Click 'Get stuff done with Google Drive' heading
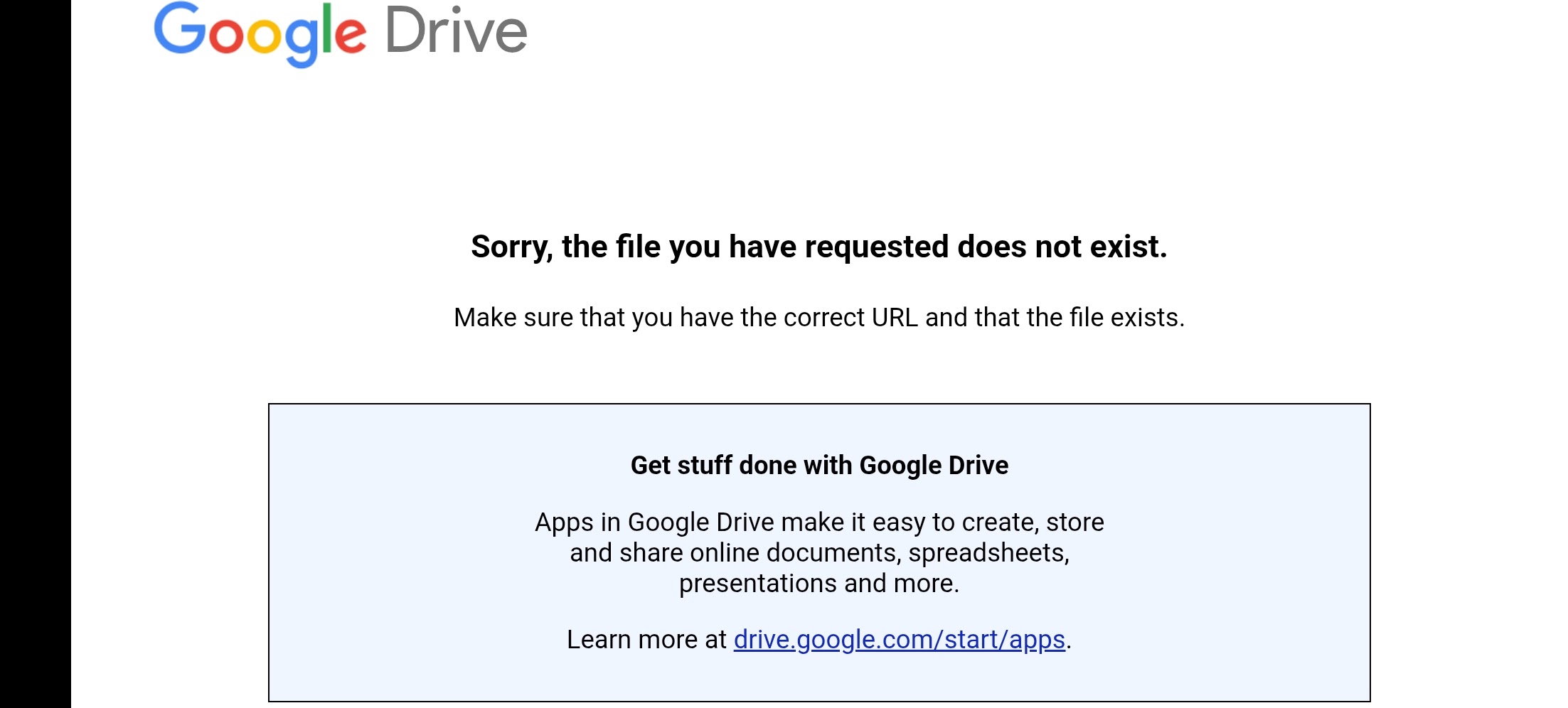This screenshot has height=708, width=1568. [819, 465]
